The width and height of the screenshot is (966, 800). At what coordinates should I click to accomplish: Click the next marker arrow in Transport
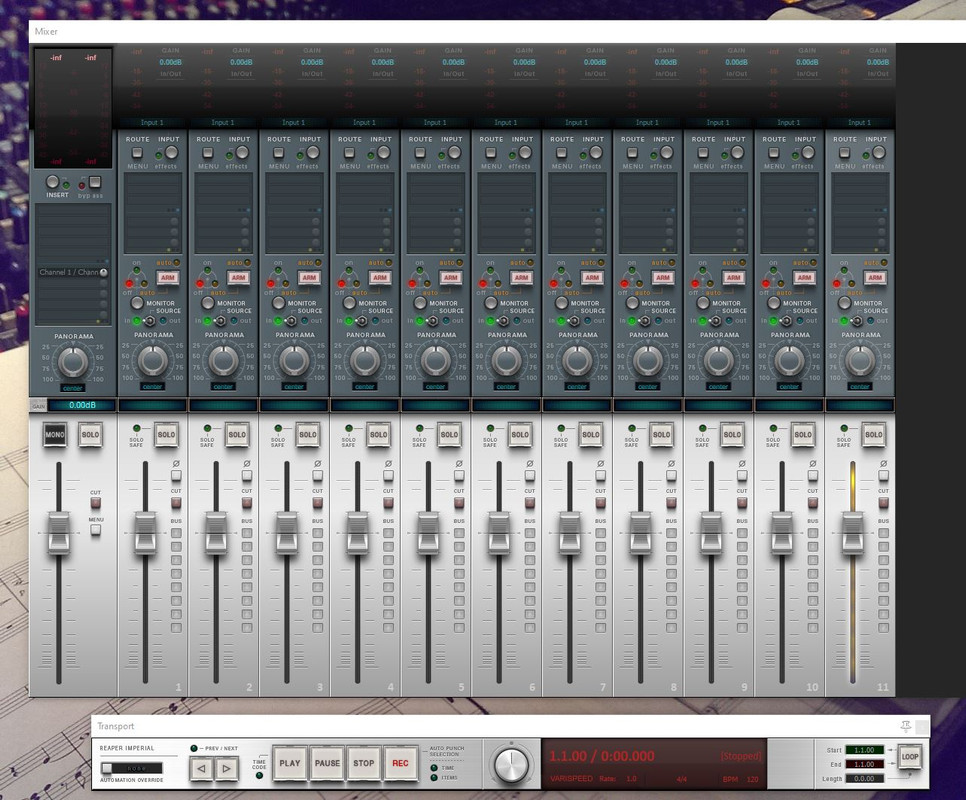226,768
